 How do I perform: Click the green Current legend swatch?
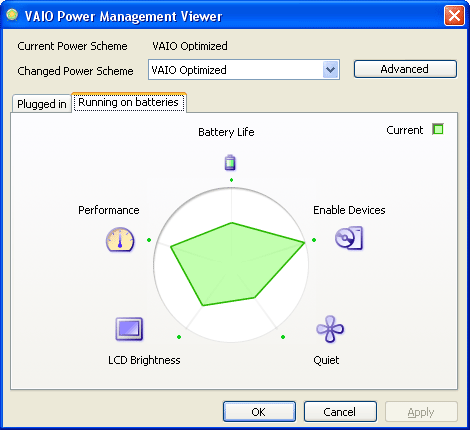click(x=438, y=129)
